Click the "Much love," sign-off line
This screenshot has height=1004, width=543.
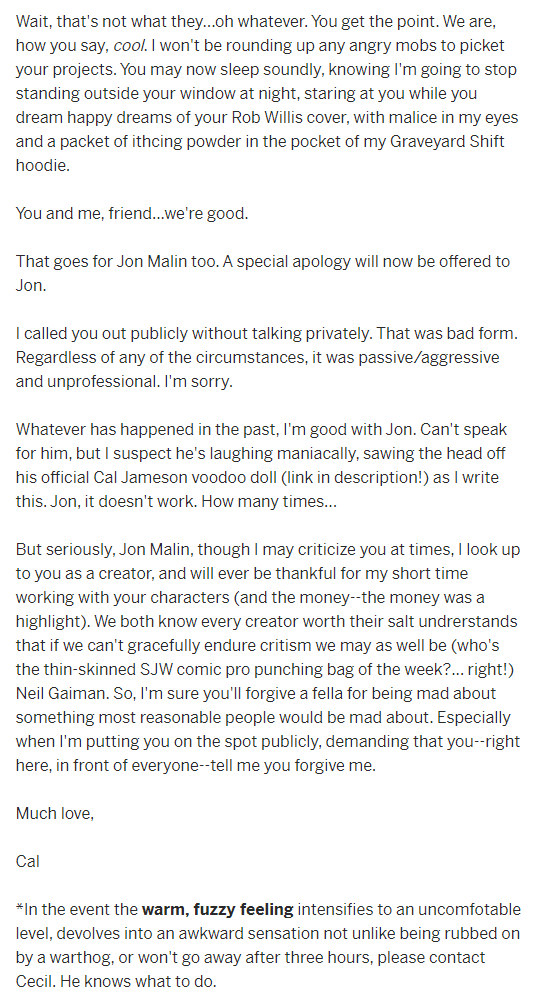(x=55, y=813)
